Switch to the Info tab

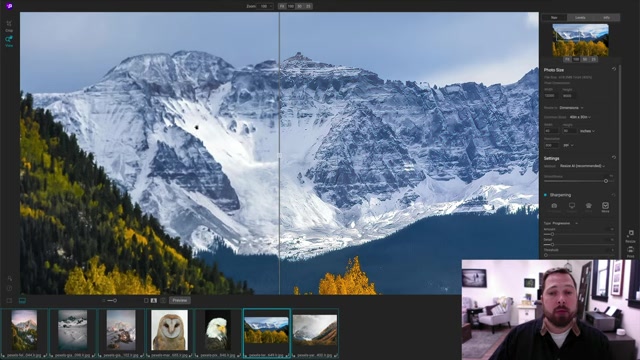pos(607,18)
